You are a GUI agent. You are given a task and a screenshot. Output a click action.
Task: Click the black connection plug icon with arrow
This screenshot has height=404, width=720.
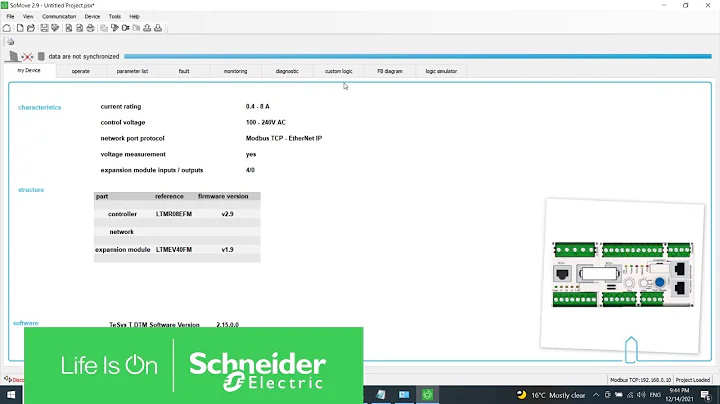115,28
